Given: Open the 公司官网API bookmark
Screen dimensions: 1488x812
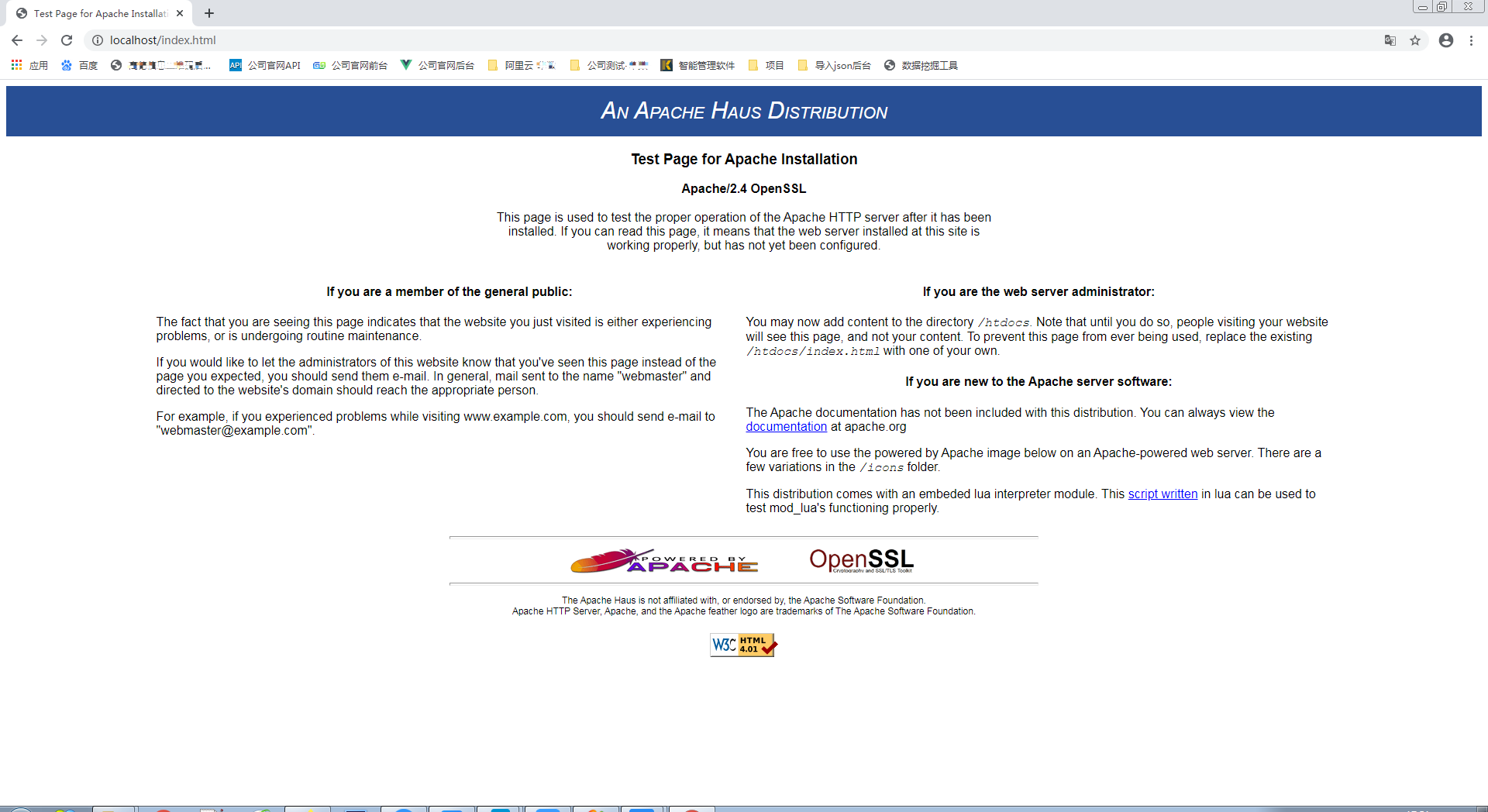Looking at the screenshot, I should pos(265,65).
